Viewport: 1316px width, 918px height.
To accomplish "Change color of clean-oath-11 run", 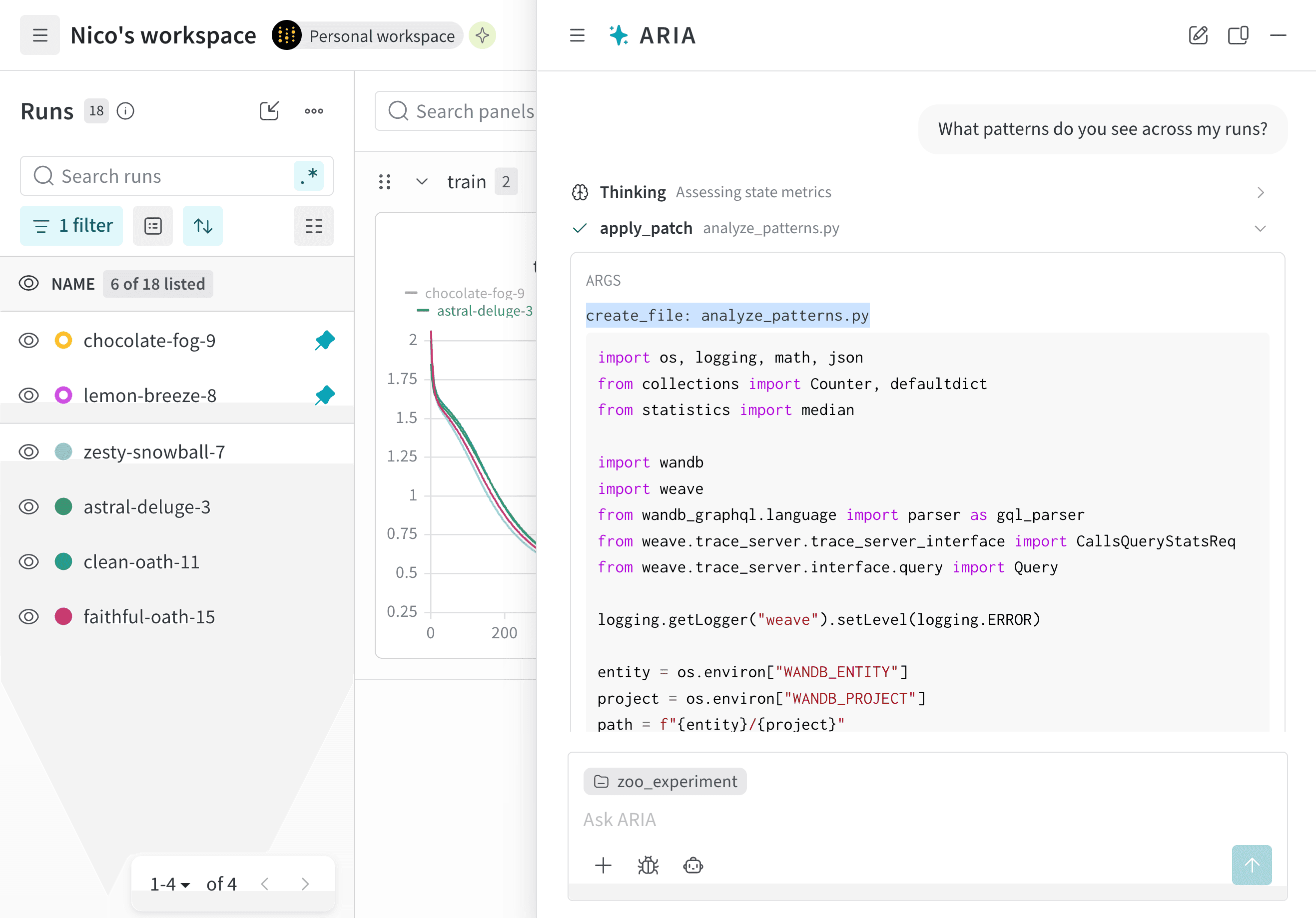I will pyautogui.click(x=63, y=561).
